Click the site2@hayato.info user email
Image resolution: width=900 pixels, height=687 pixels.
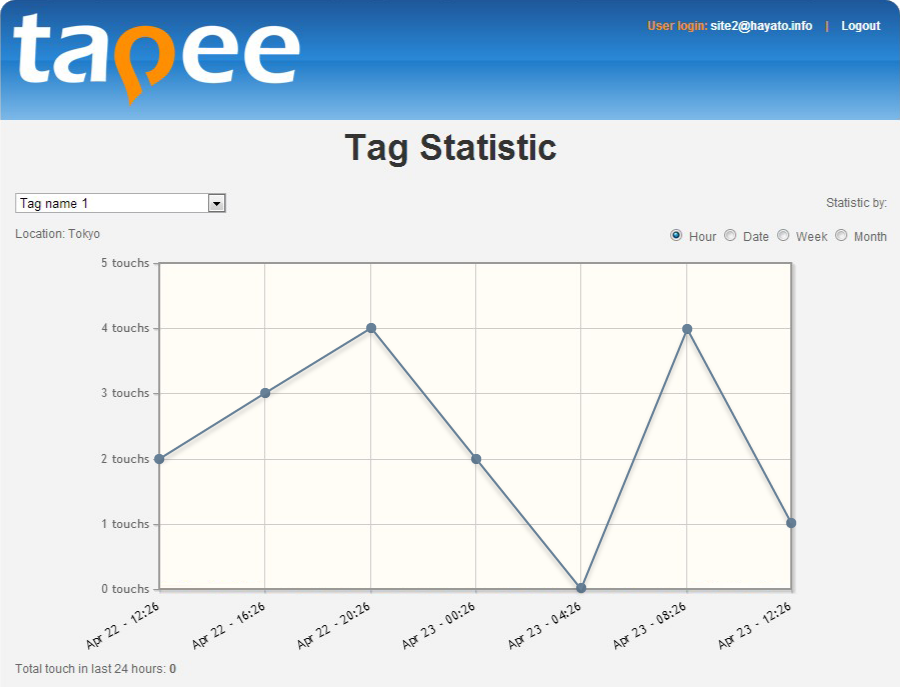coord(761,26)
